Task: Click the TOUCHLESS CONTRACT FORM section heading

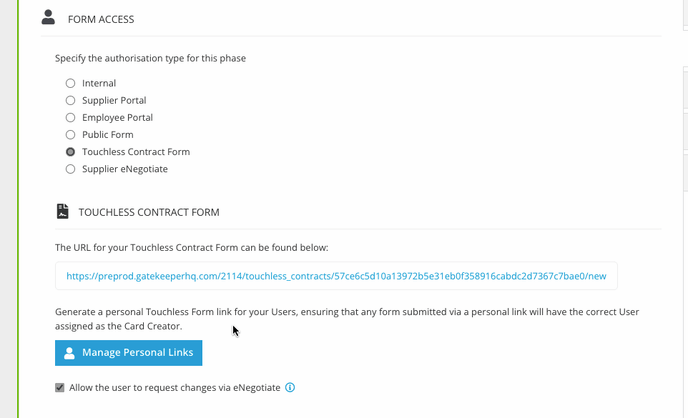Action: click(149, 212)
